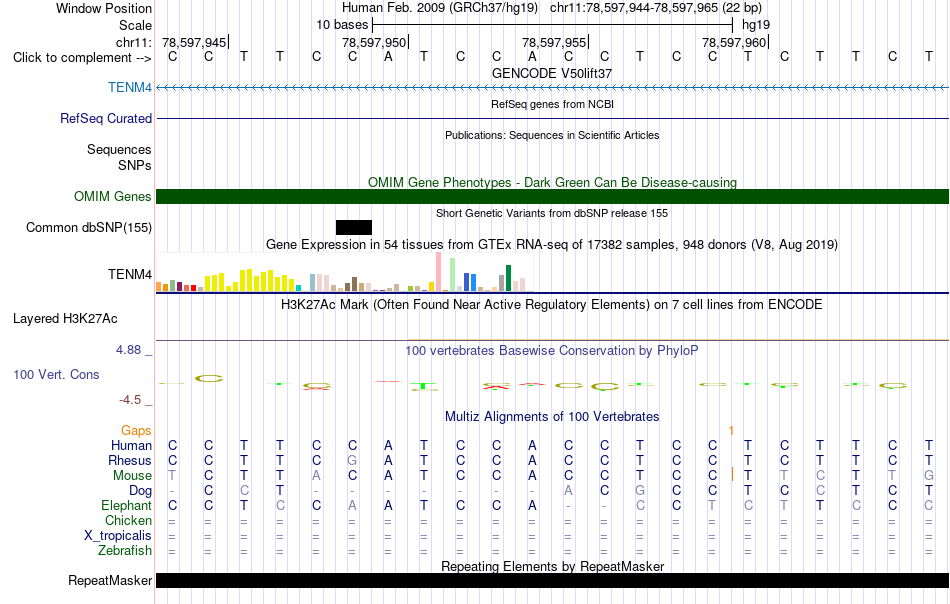
Task: Click the Elephant species row label
Action: (x=127, y=505)
